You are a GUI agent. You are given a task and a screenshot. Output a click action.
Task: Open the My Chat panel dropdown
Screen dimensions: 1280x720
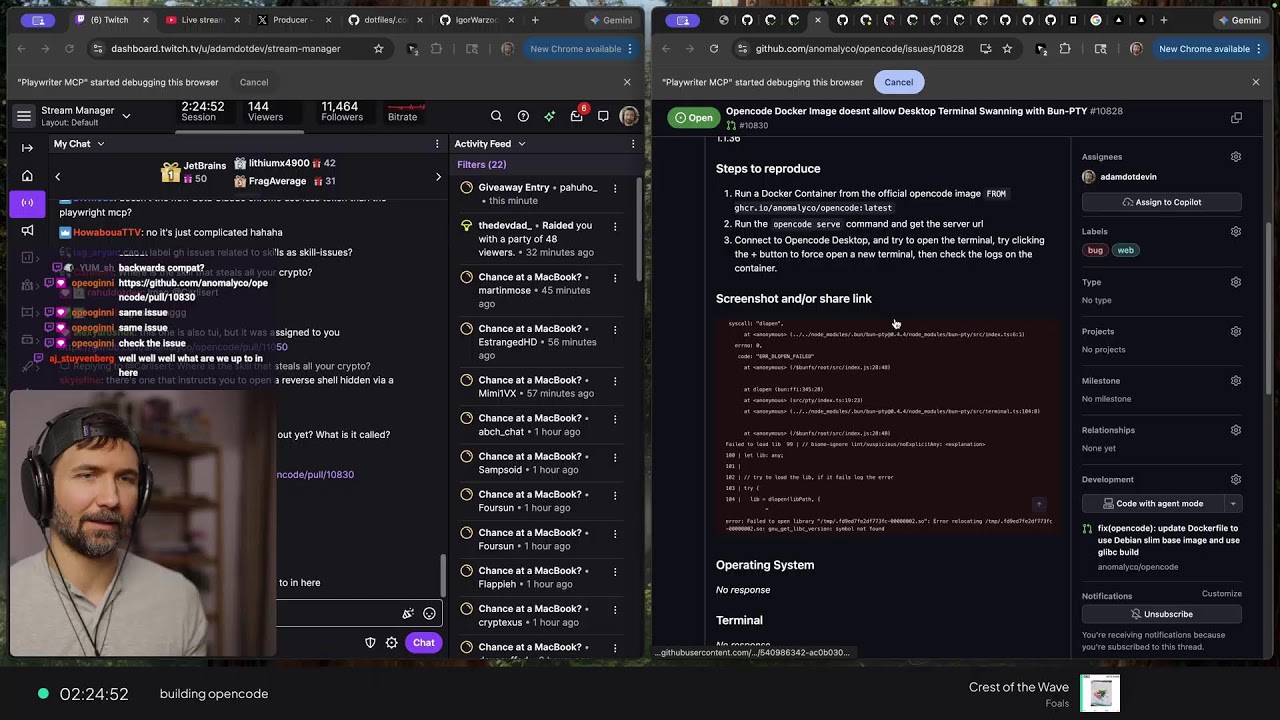pos(100,144)
